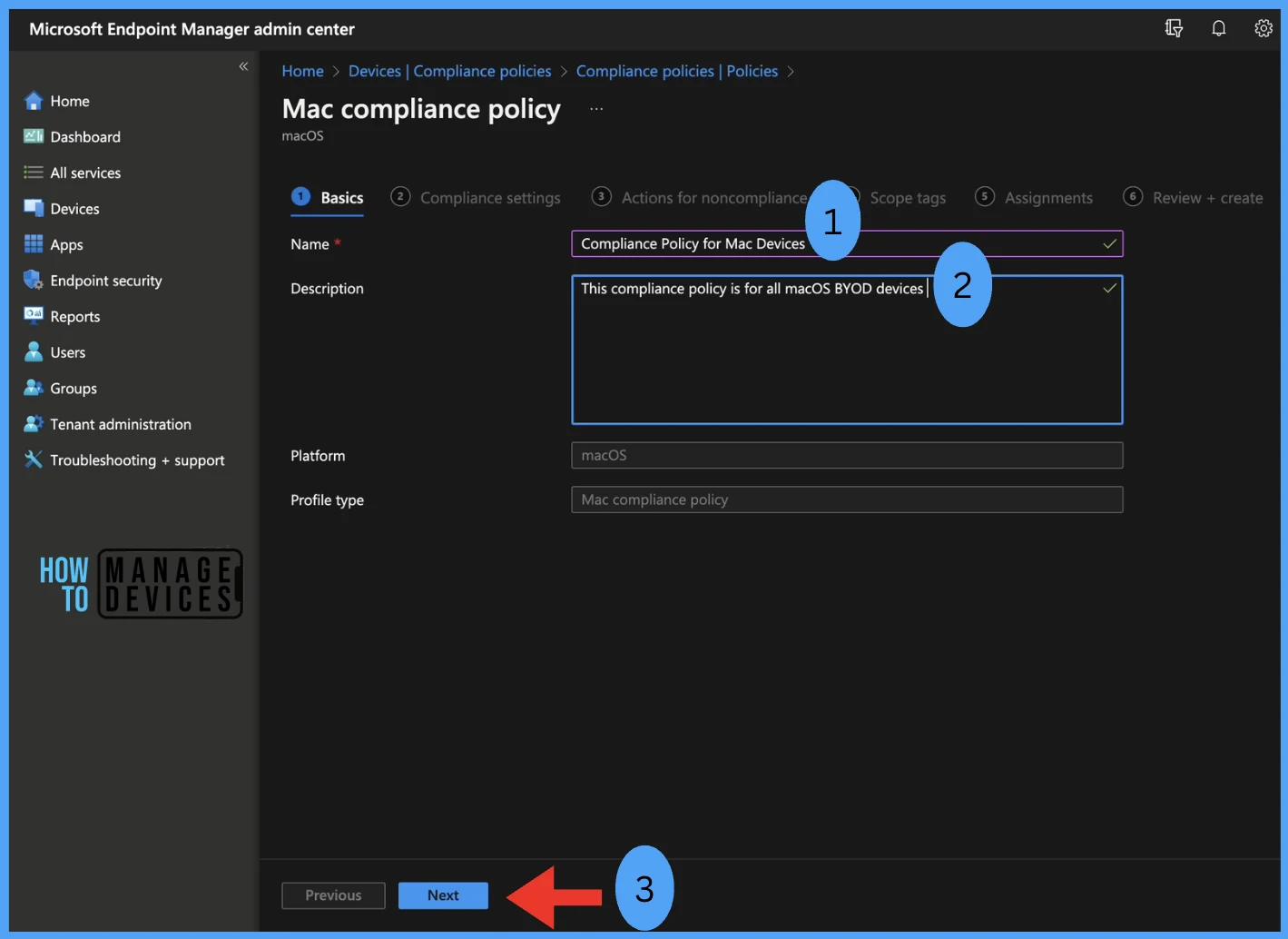Go to Assignments step
The width and height of the screenshot is (1288, 939).
coord(1034,197)
